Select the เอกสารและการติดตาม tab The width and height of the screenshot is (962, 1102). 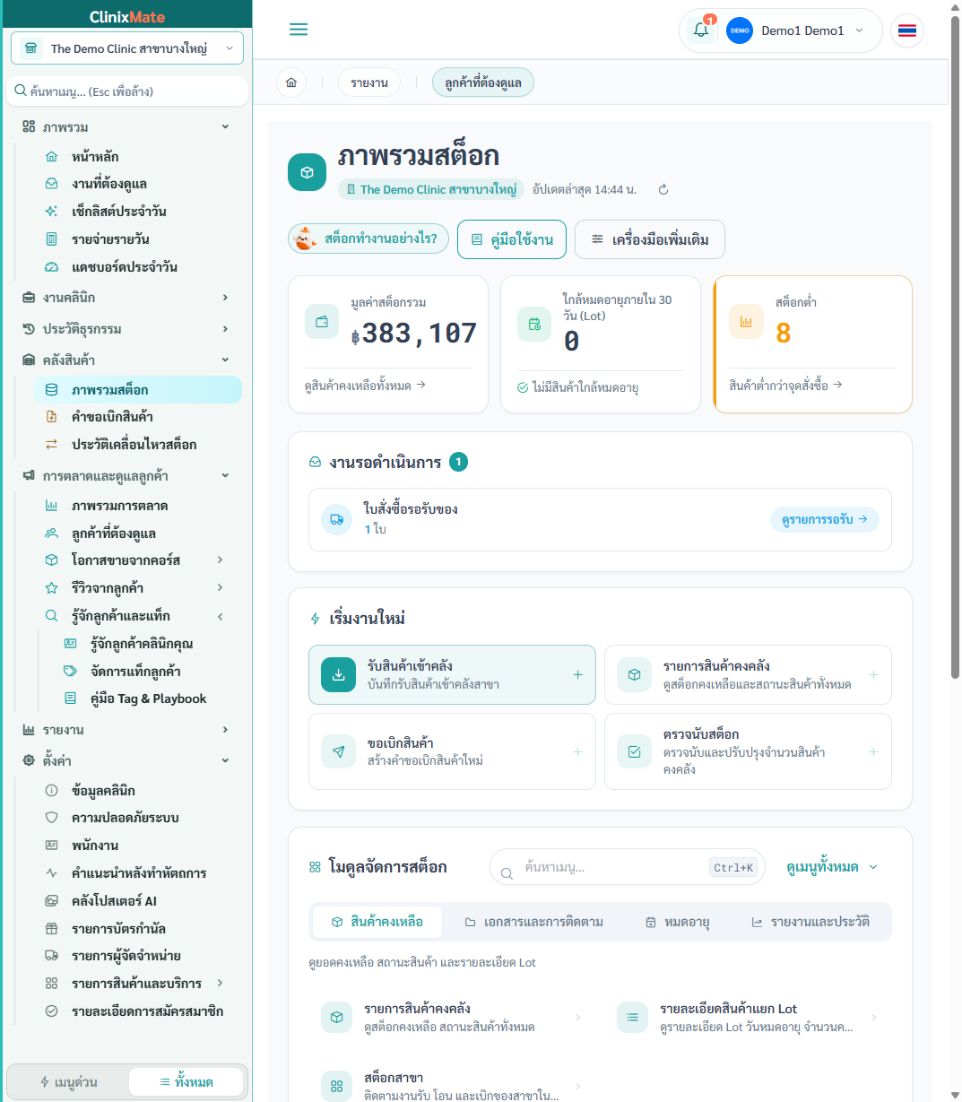(x=534, y=922)
